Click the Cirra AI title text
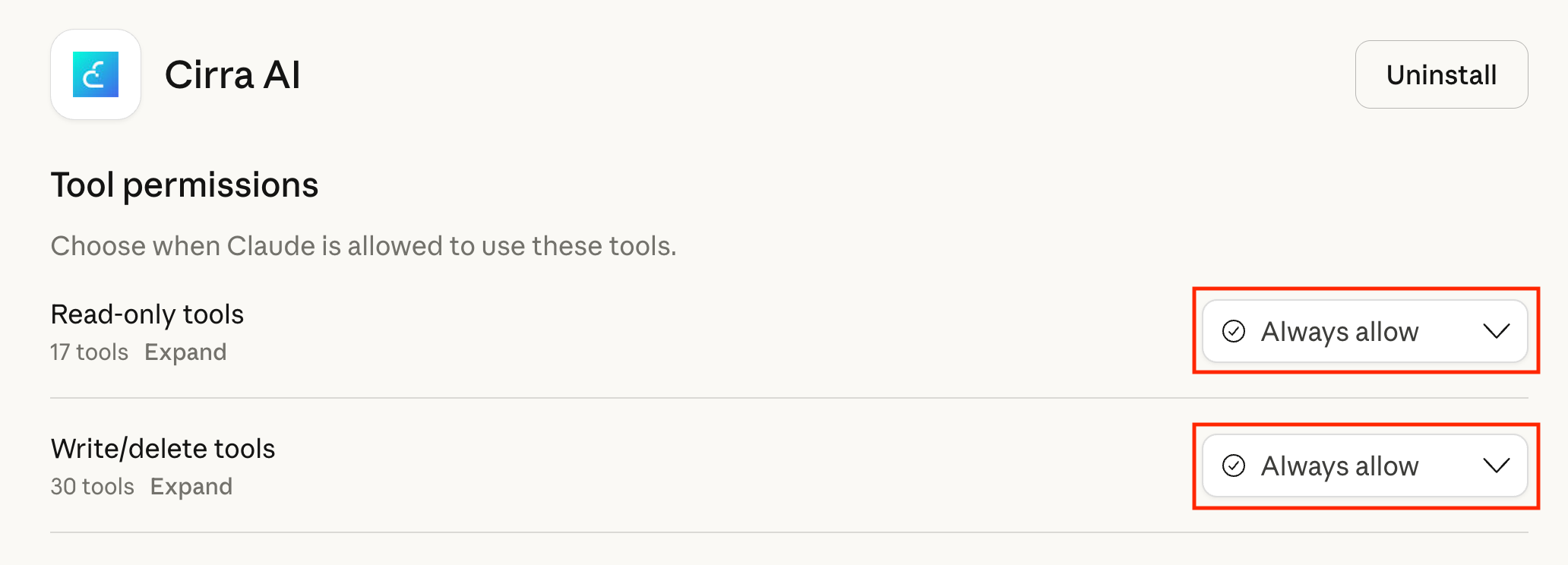Screen dimensions: 1568x565 232,75
